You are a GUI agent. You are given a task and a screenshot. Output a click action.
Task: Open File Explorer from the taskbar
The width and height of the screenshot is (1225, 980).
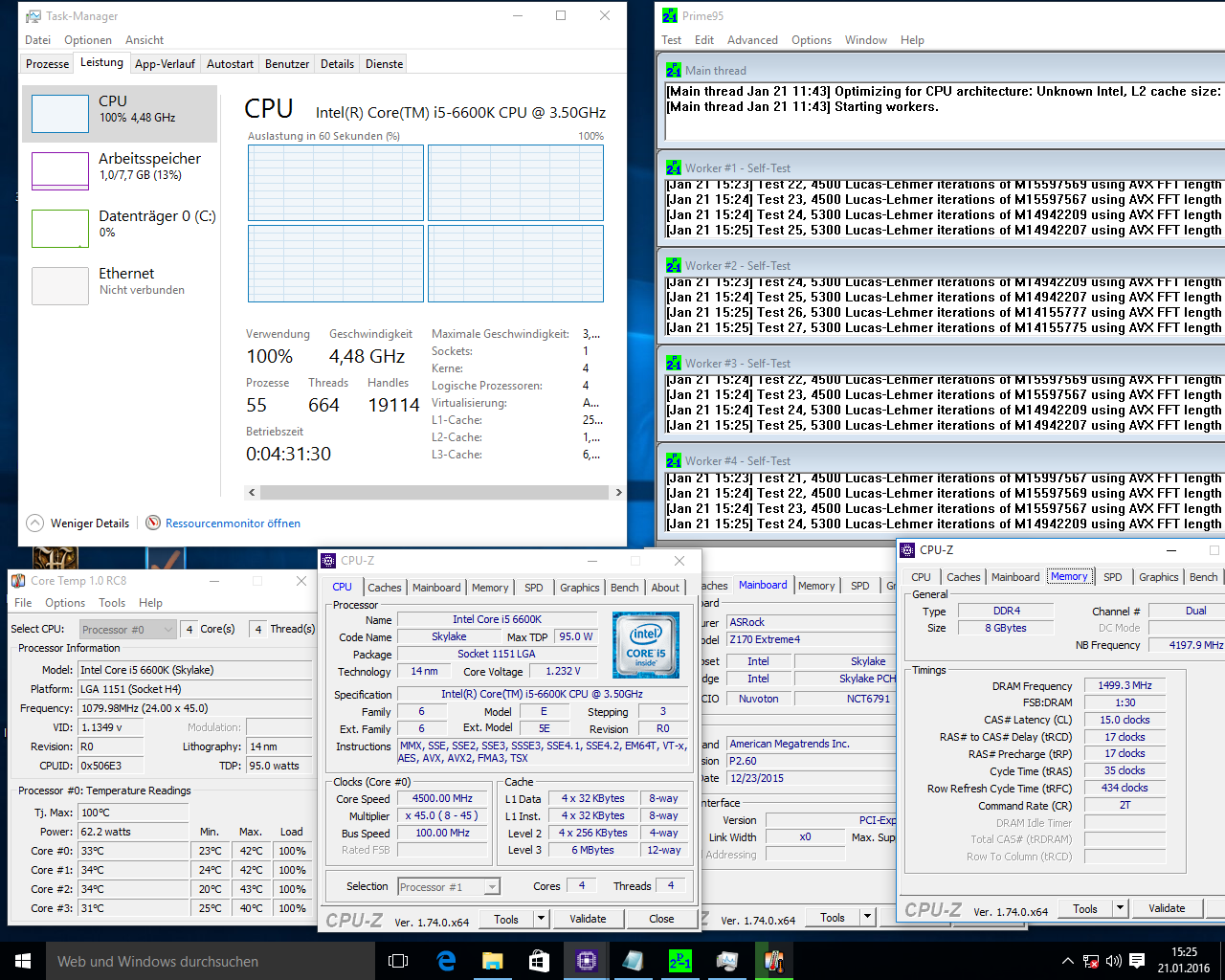point(493,961)
